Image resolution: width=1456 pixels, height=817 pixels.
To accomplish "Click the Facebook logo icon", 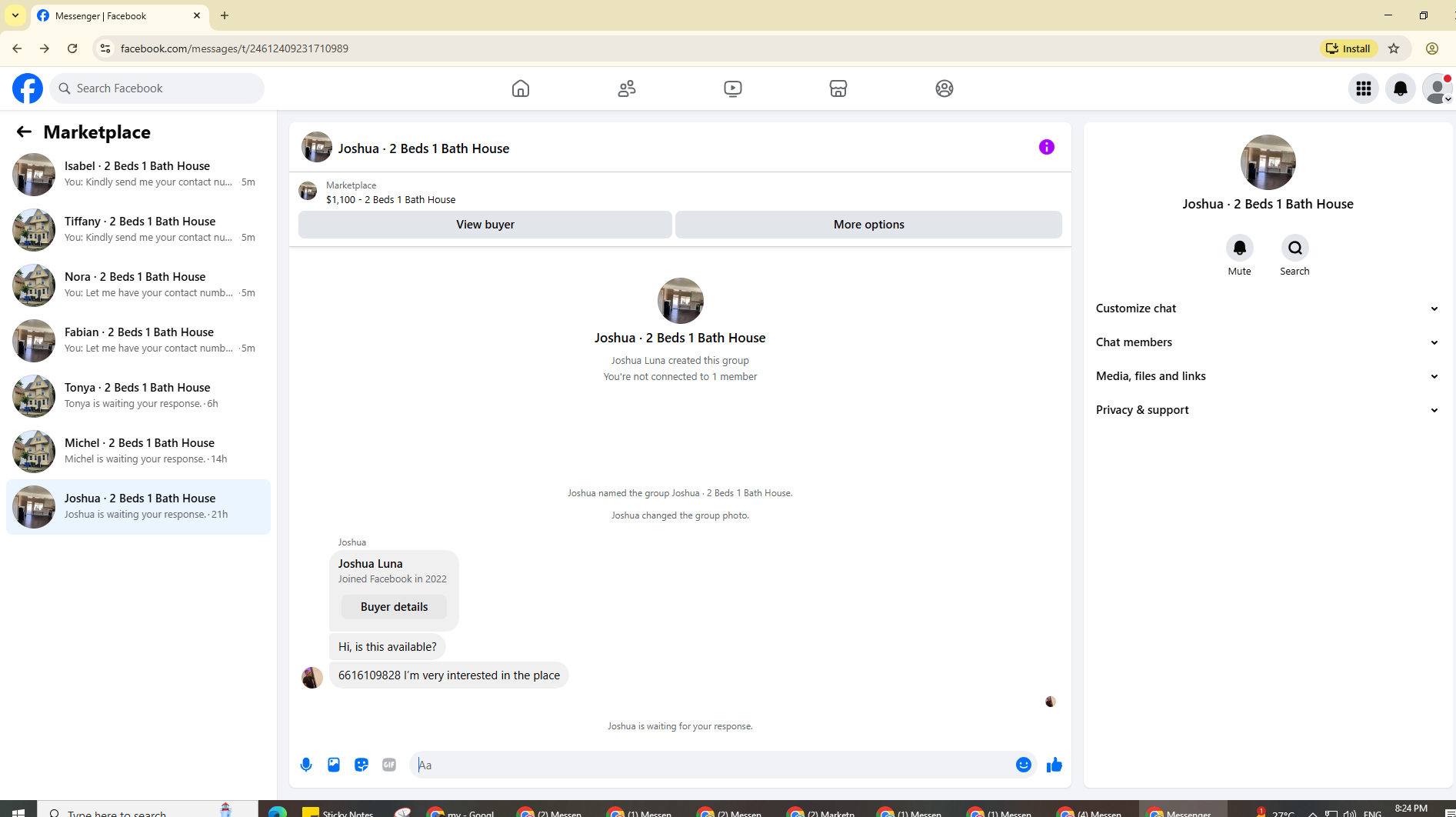I will (x=28, y=88).
